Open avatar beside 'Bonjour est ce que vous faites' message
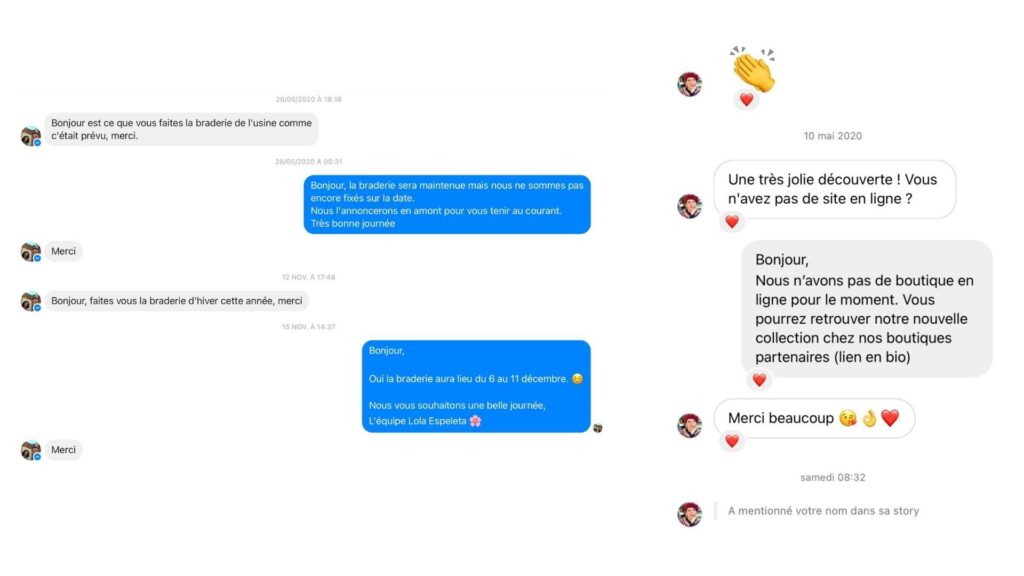1024x576 pixels. [31, 136]
